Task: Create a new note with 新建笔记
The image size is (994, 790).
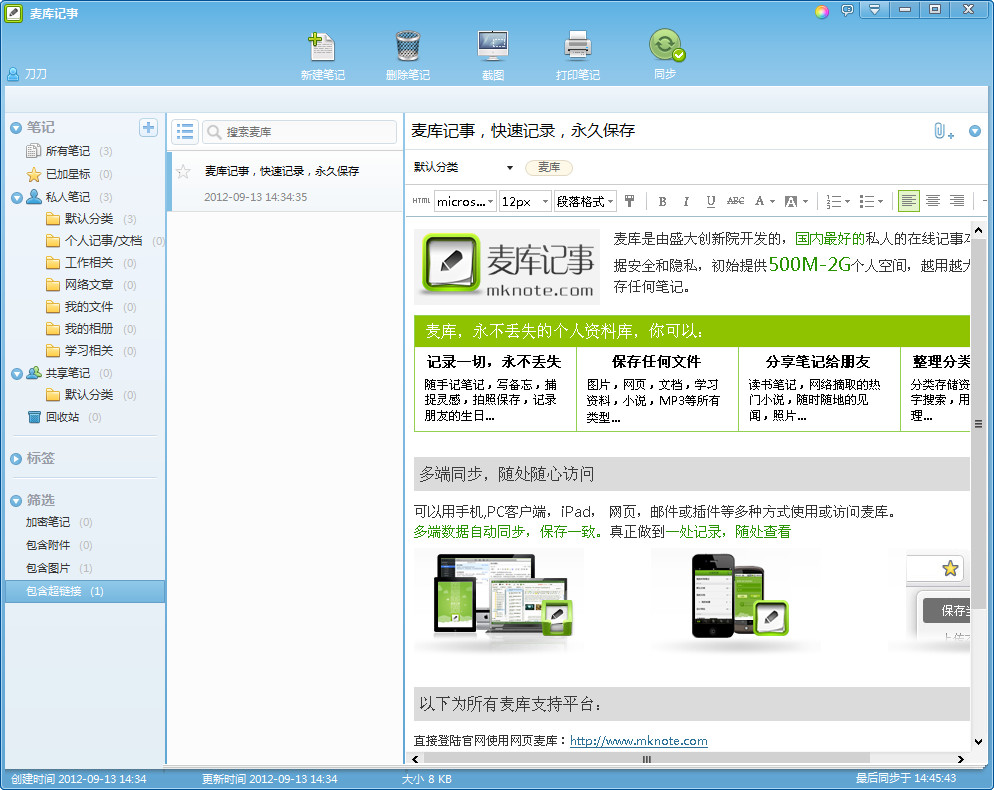Action: tap(322, 56)
